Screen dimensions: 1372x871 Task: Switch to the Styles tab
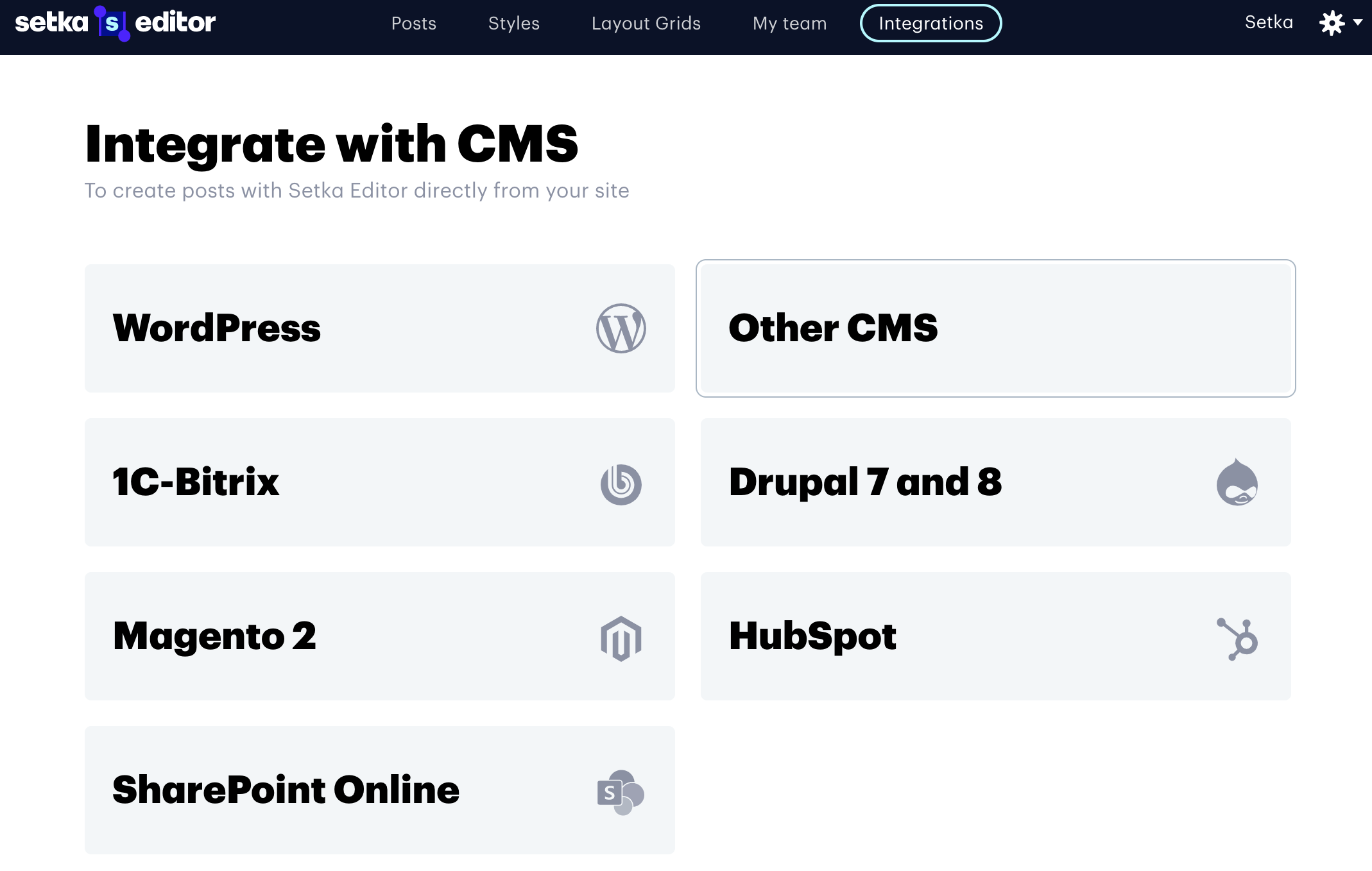point(514,24)
